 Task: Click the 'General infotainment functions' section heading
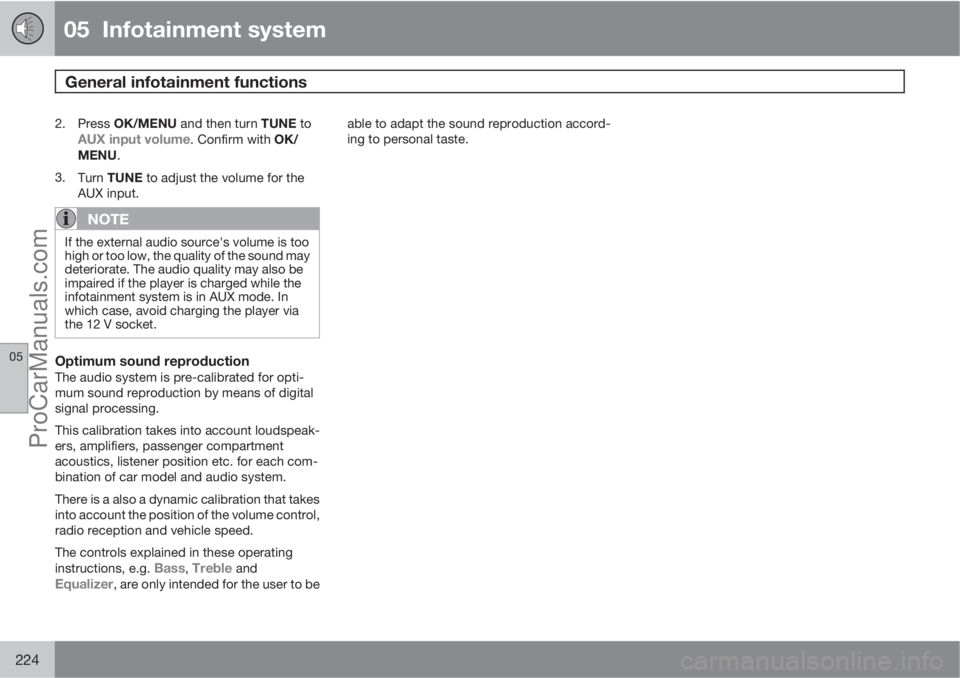tap(186, 82)
